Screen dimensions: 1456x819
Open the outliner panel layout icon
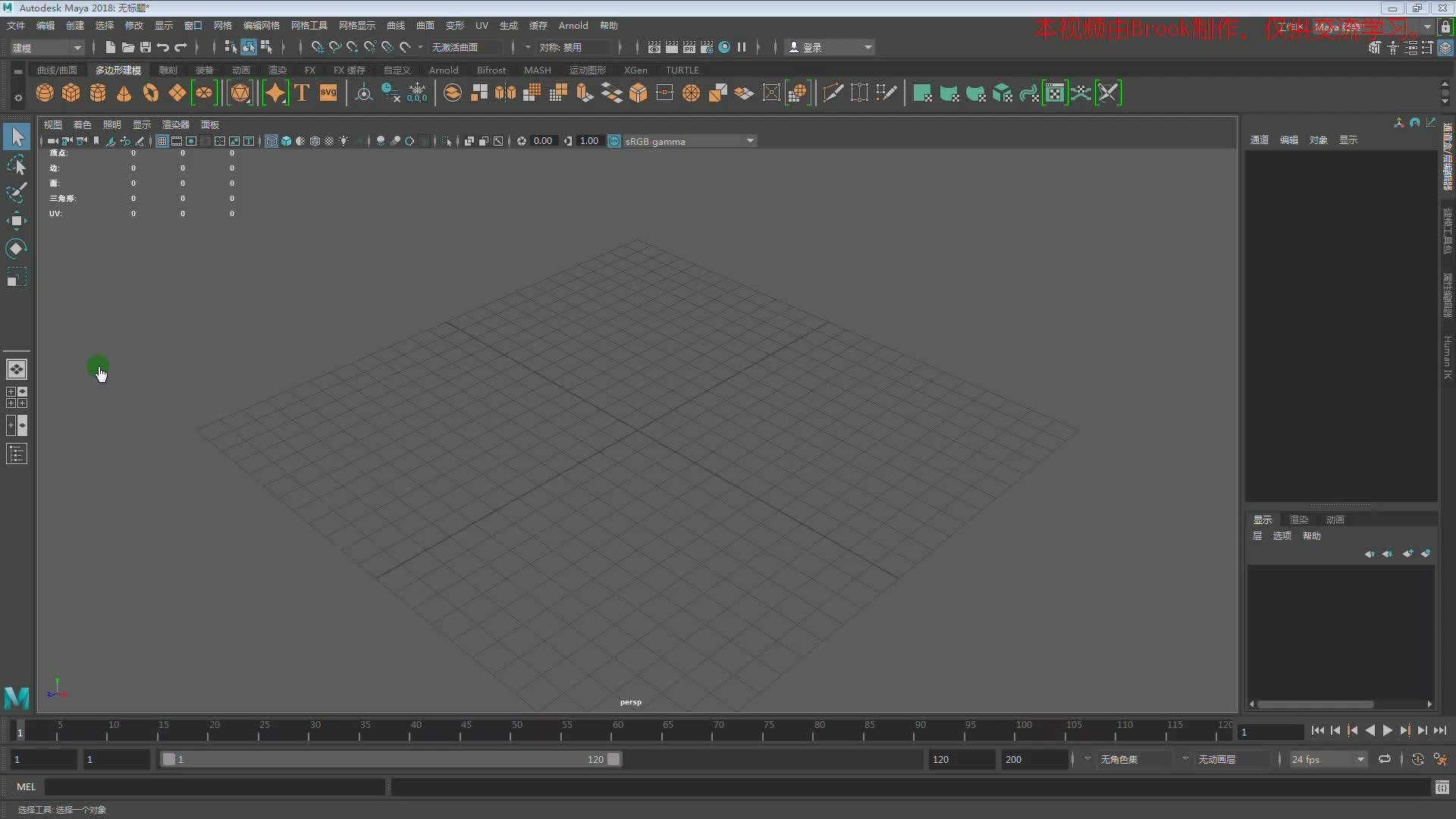point(17,454)
